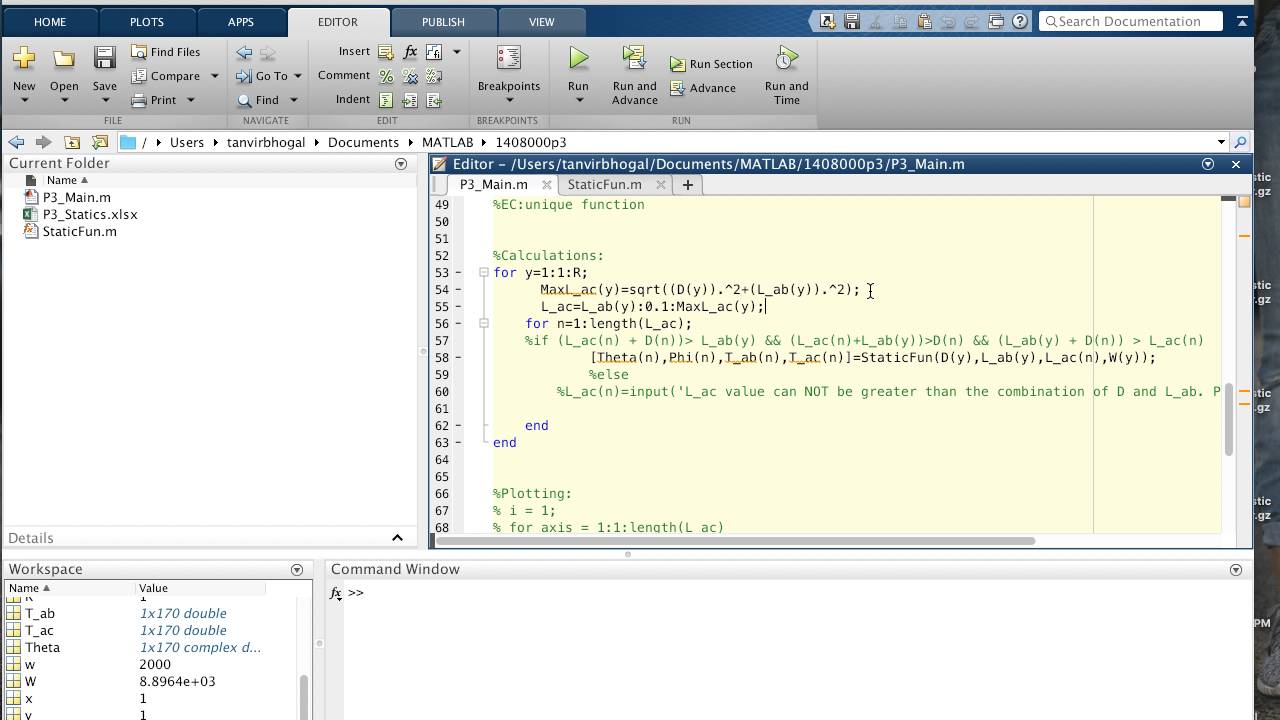Image resolution: width=1280 pixels, height=720 pixels.
Task: Click Run and Time
Action: (x=787, y=75)
